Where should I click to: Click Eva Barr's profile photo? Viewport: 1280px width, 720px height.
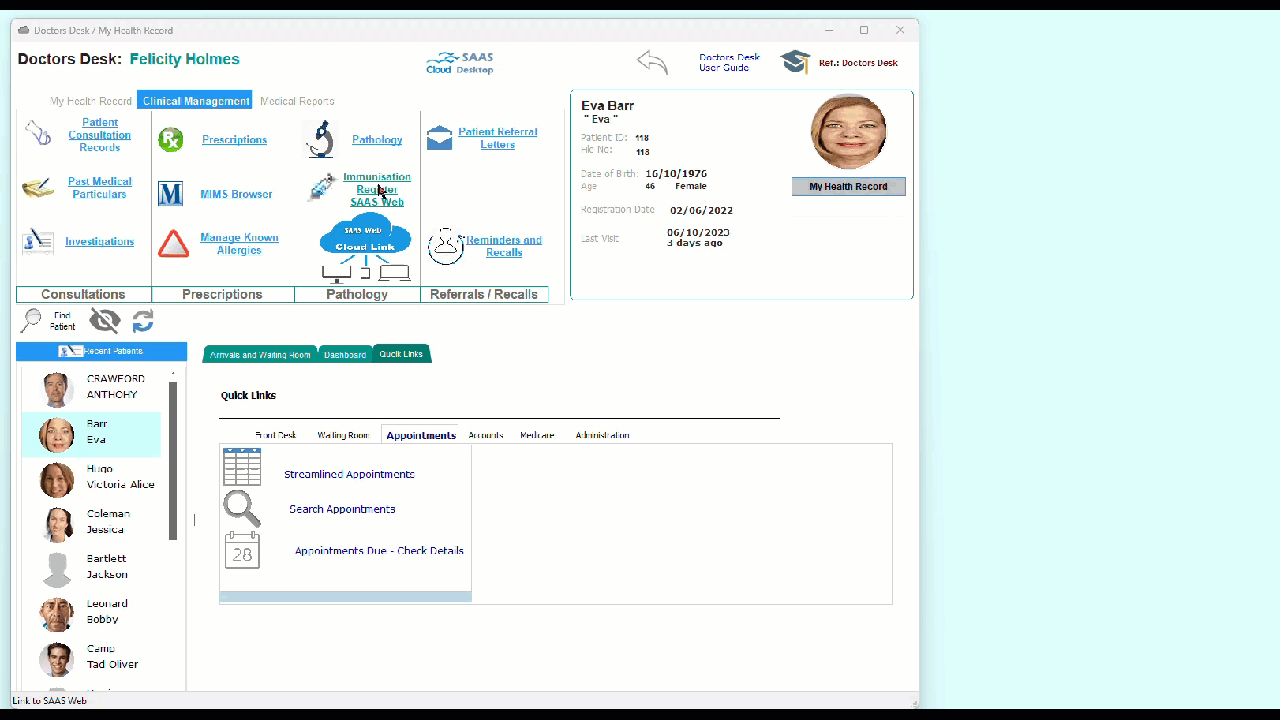pyautogui.click(x=848, y=132)
